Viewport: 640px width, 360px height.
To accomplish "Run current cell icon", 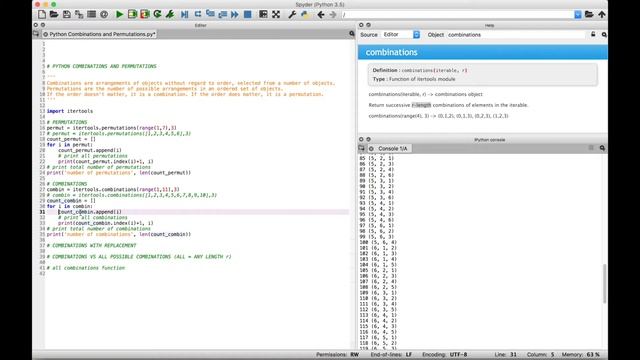I will [132, 14].
